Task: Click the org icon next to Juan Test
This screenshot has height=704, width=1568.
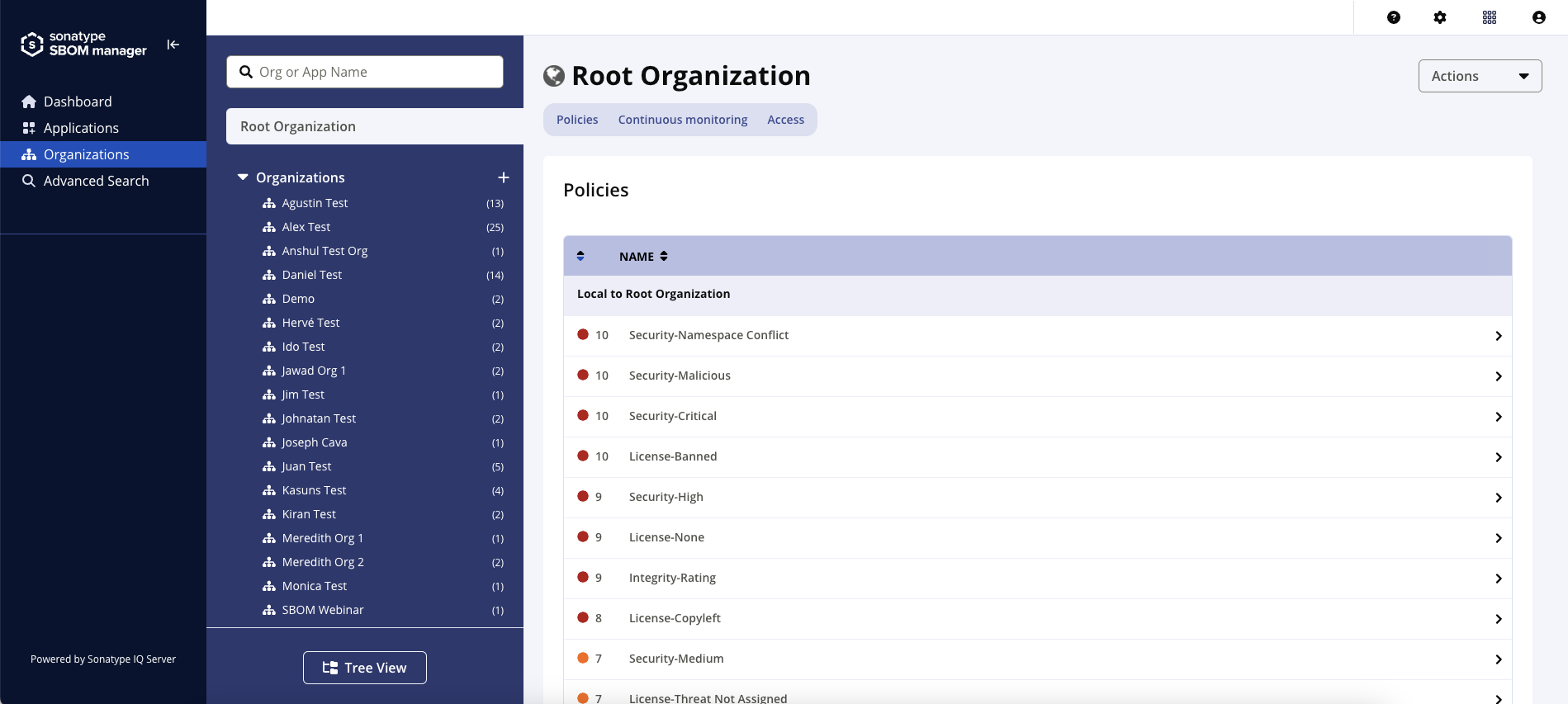Action: click(x=269, y=466)
